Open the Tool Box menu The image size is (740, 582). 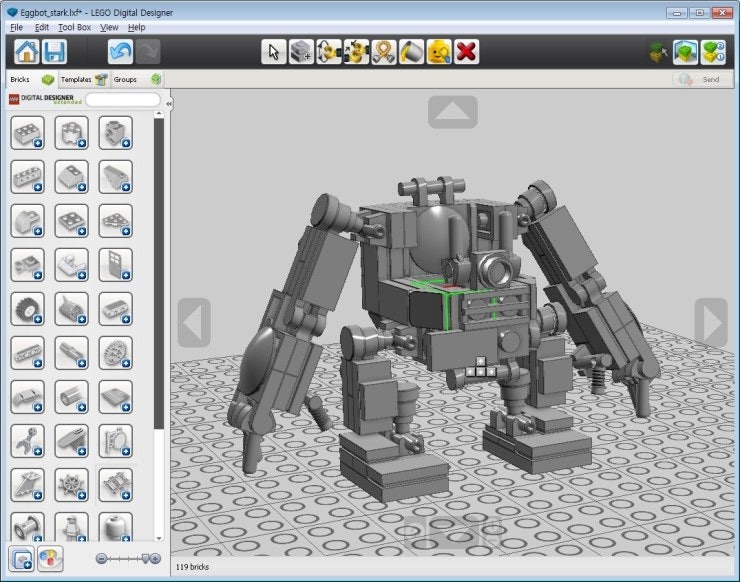[75, 27]
